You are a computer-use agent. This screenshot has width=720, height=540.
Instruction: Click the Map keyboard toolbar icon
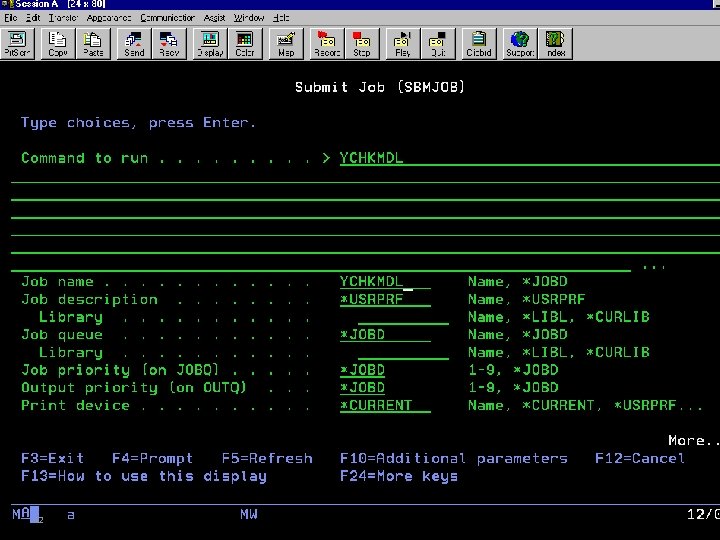pyautogui.click(x=286, y=44)
